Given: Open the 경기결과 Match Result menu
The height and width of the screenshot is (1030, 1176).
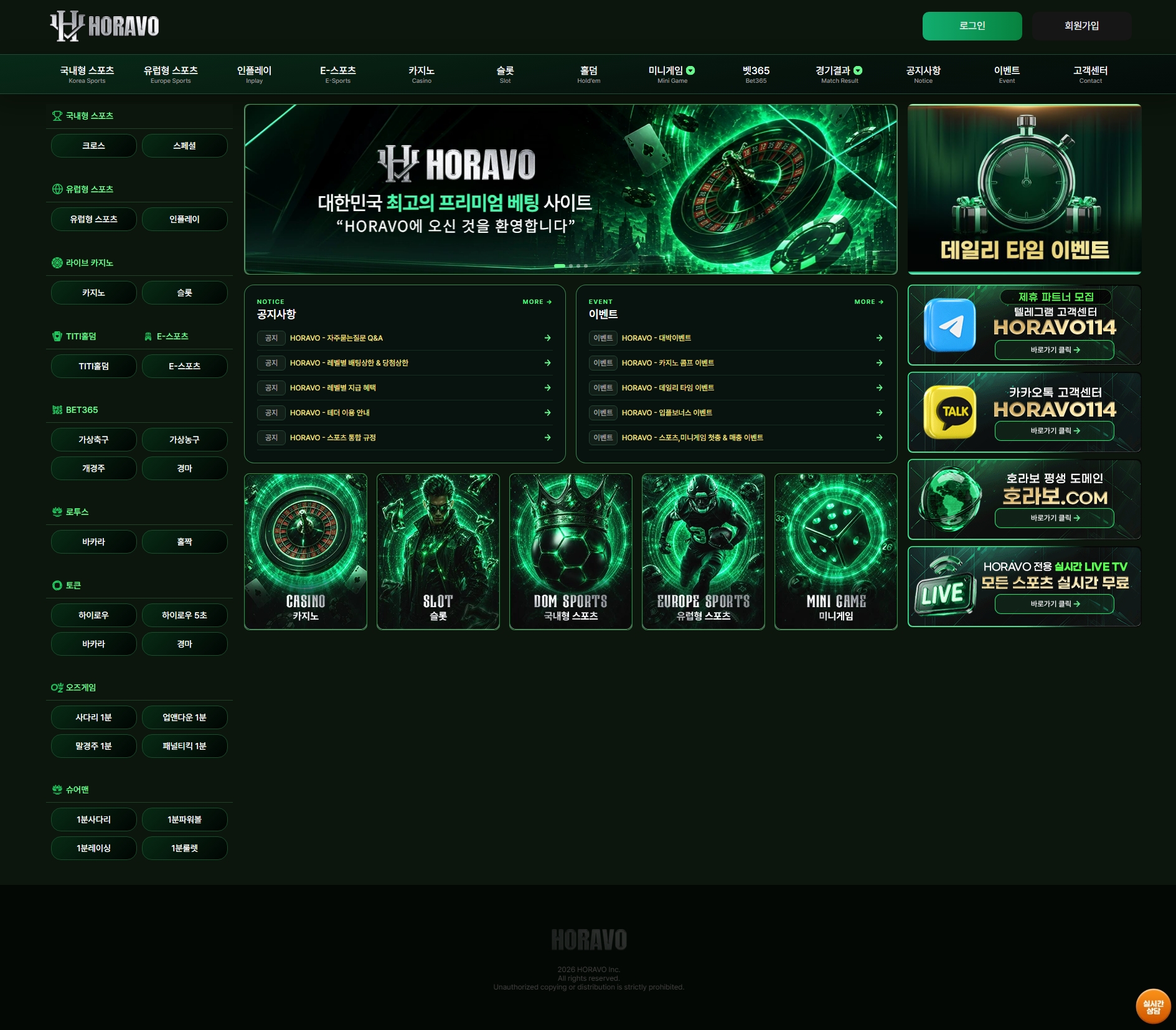Looking at the screenshot, I should (x=839, y=74).
